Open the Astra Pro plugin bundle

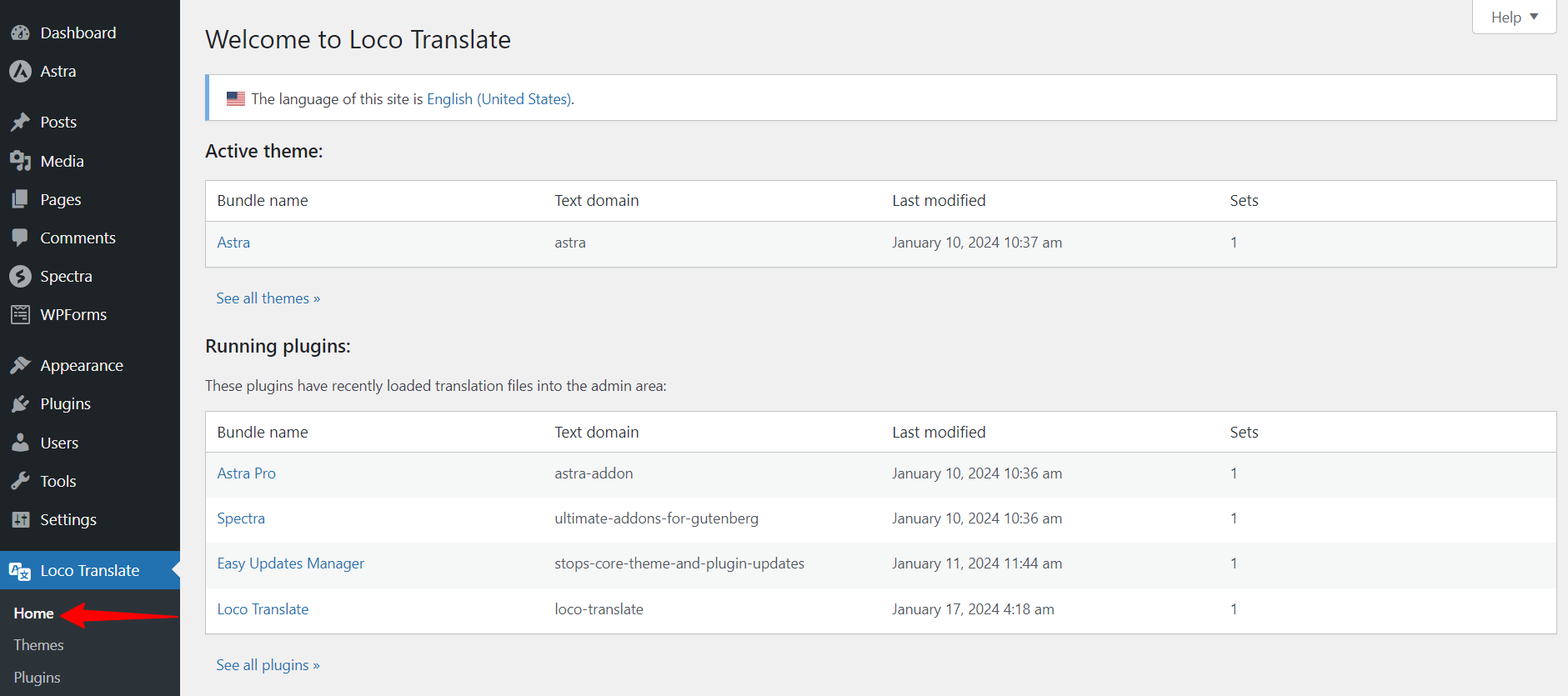[246, 473]
